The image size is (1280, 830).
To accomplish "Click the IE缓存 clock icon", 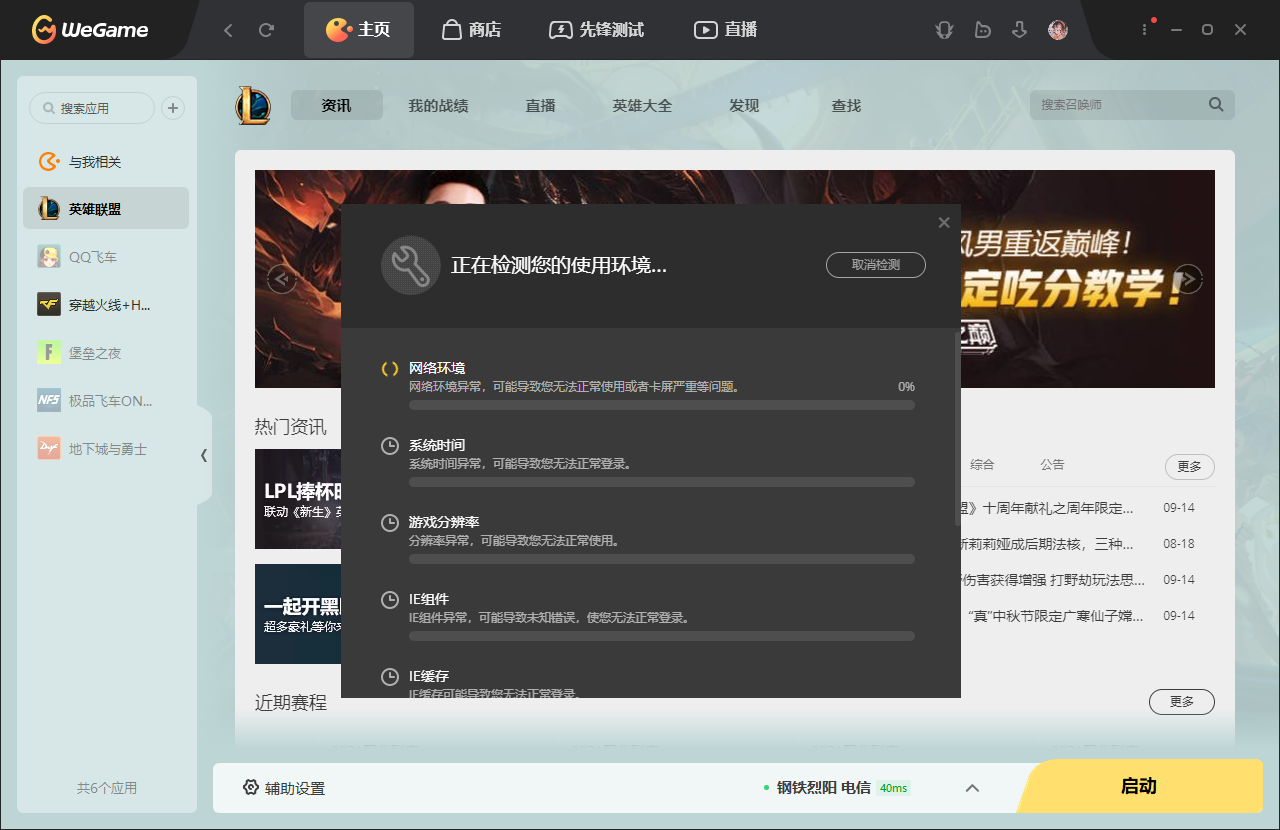I will 390,676.
